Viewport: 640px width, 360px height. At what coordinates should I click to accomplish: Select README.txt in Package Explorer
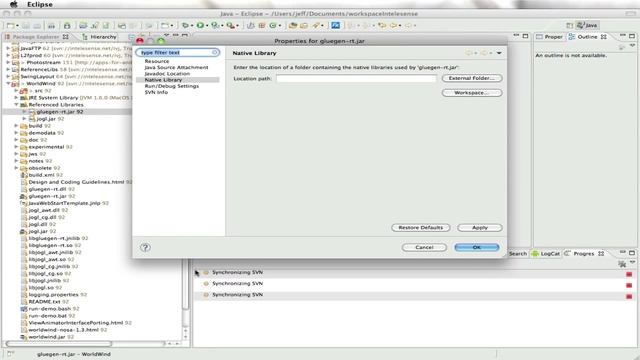click(x=44, y=301)
